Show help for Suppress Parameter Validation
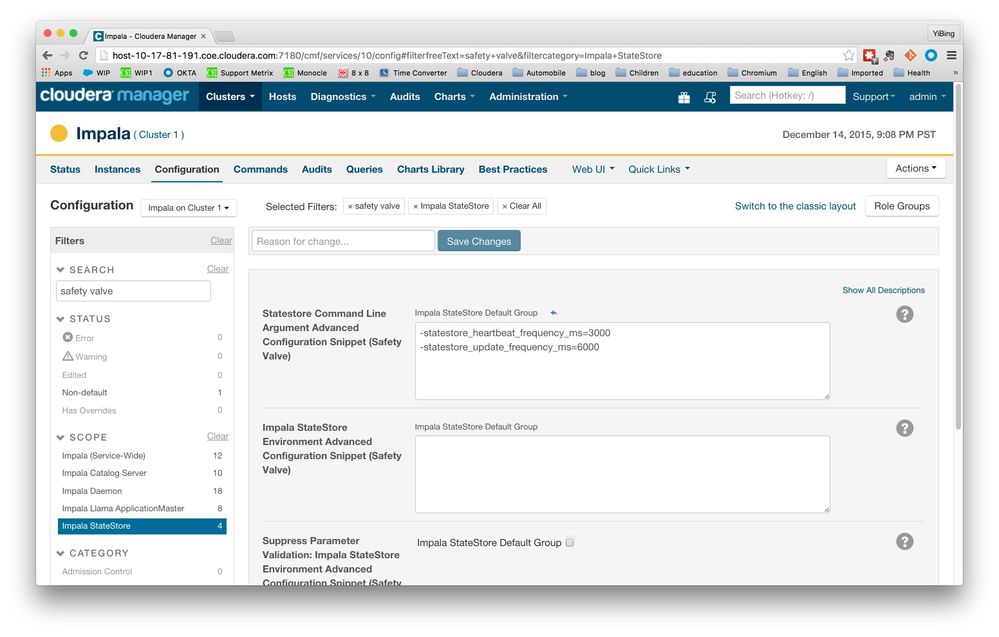This screenshot has height=637, width=999. [x=905, y=541]
